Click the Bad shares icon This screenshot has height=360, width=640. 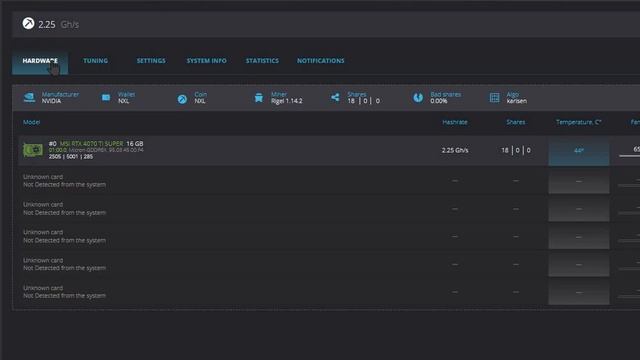click(x=418, y=98)
